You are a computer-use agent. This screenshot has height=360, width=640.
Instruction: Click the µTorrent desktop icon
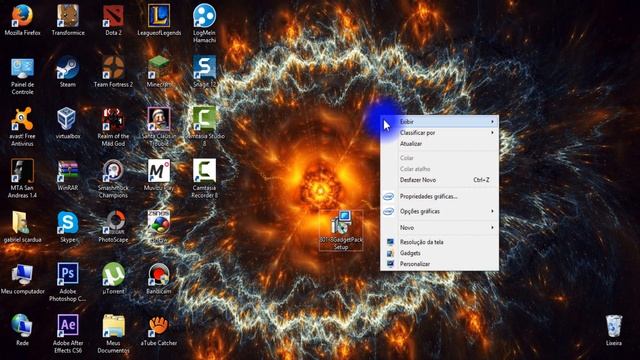click(x=113, y=274)
